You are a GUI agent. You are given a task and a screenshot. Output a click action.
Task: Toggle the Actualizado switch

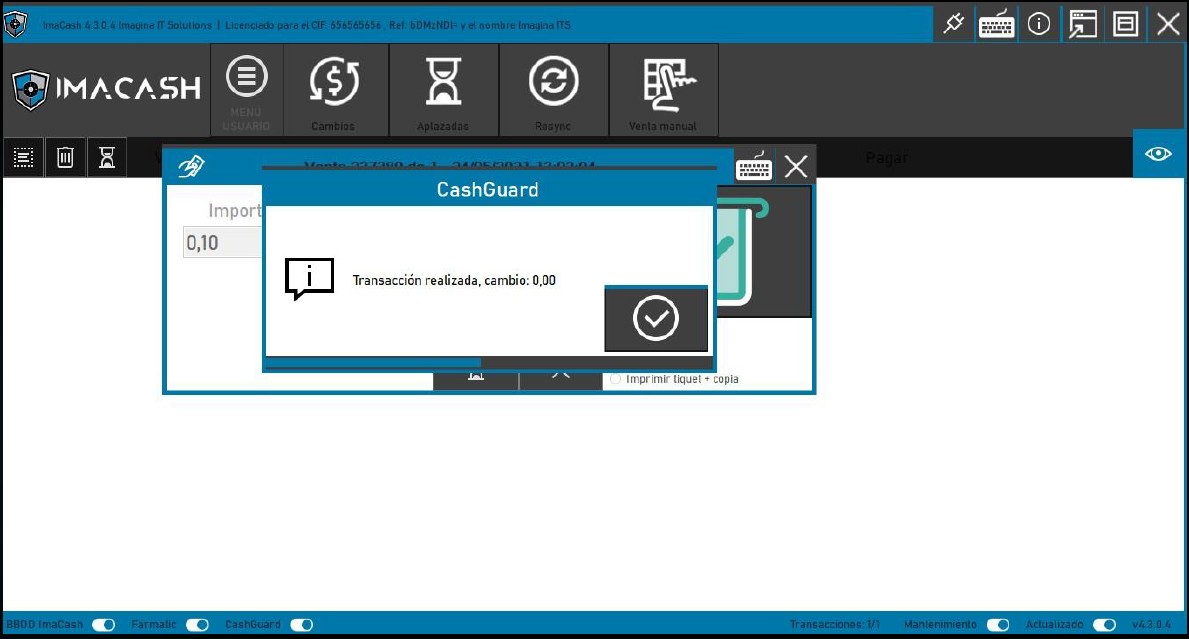point(1104,625)
